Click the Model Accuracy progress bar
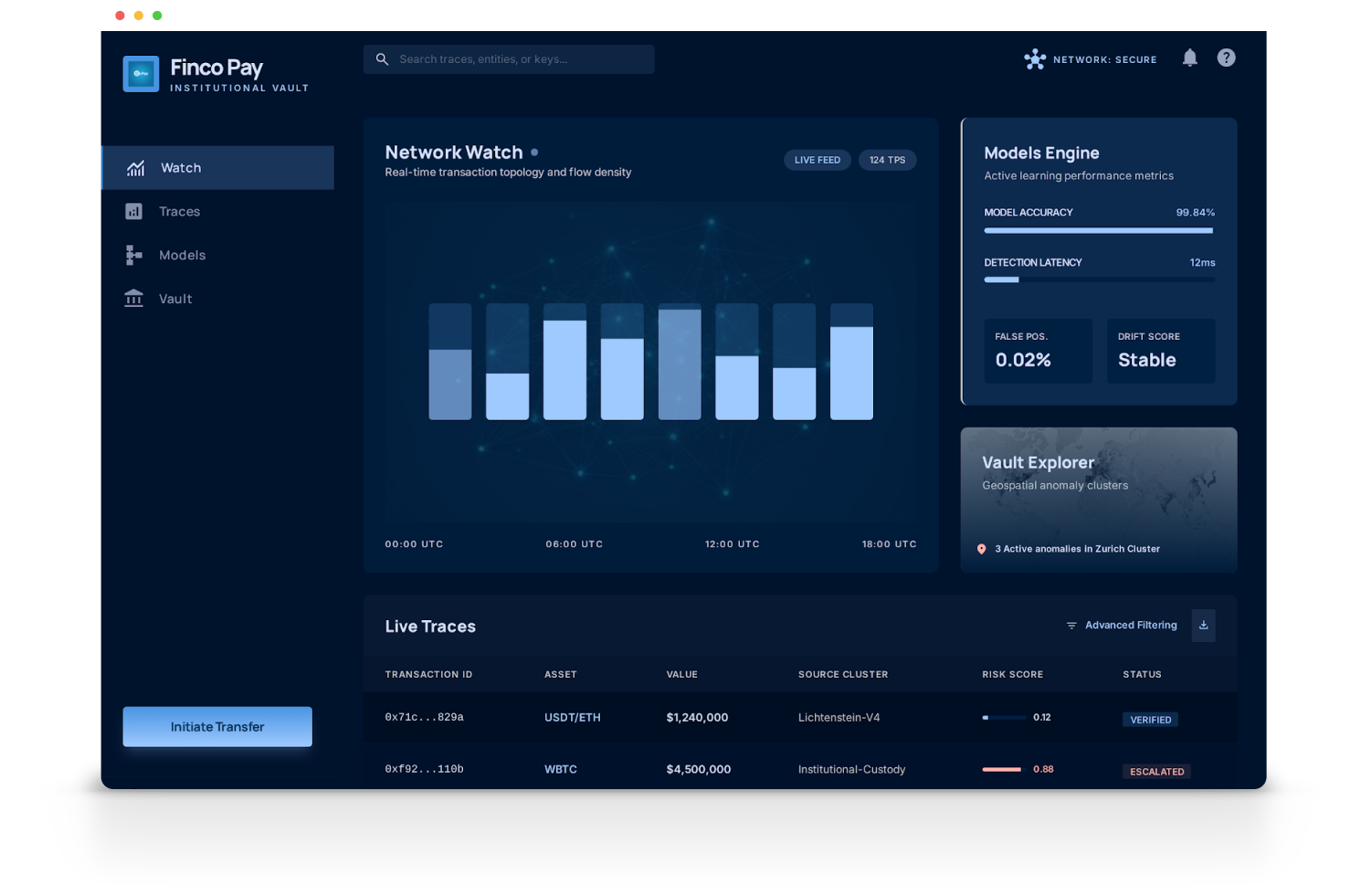This screenshot has width=1361, height=896. (1098, 230)
